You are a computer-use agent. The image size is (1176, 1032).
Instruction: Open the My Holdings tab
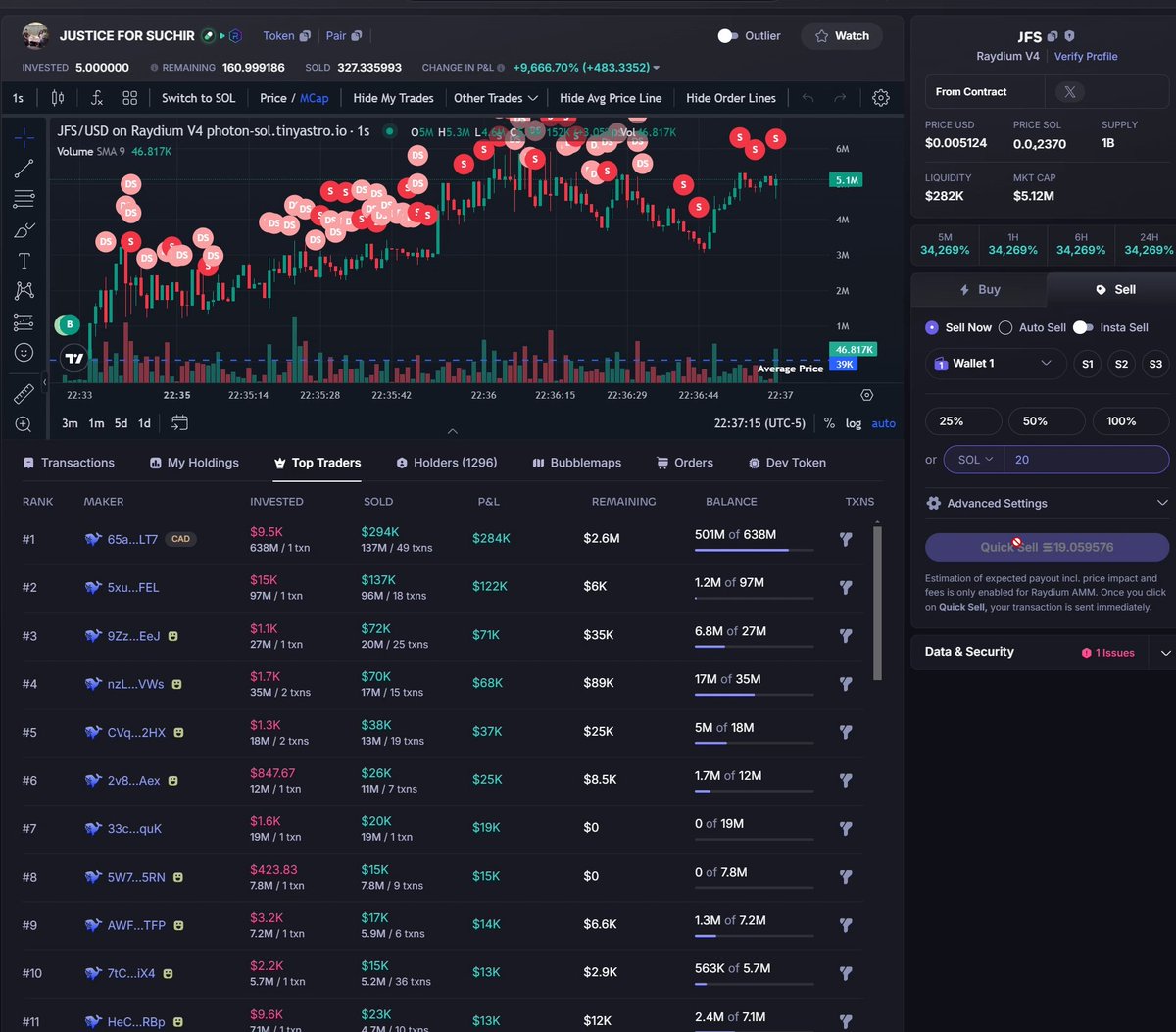pyautogui.click(x=194, y=463)
